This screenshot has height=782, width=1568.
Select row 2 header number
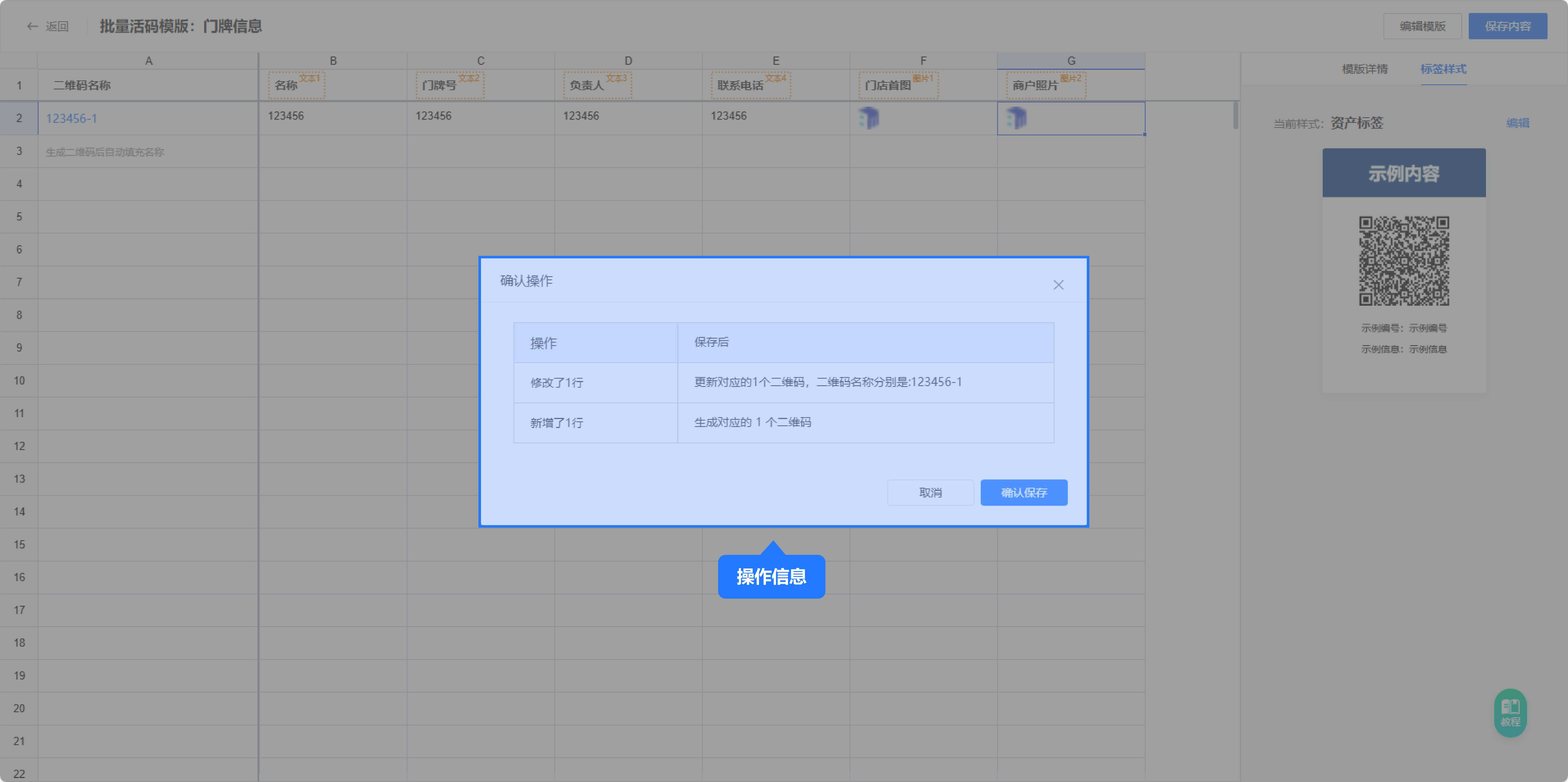(x=19, y=118)
